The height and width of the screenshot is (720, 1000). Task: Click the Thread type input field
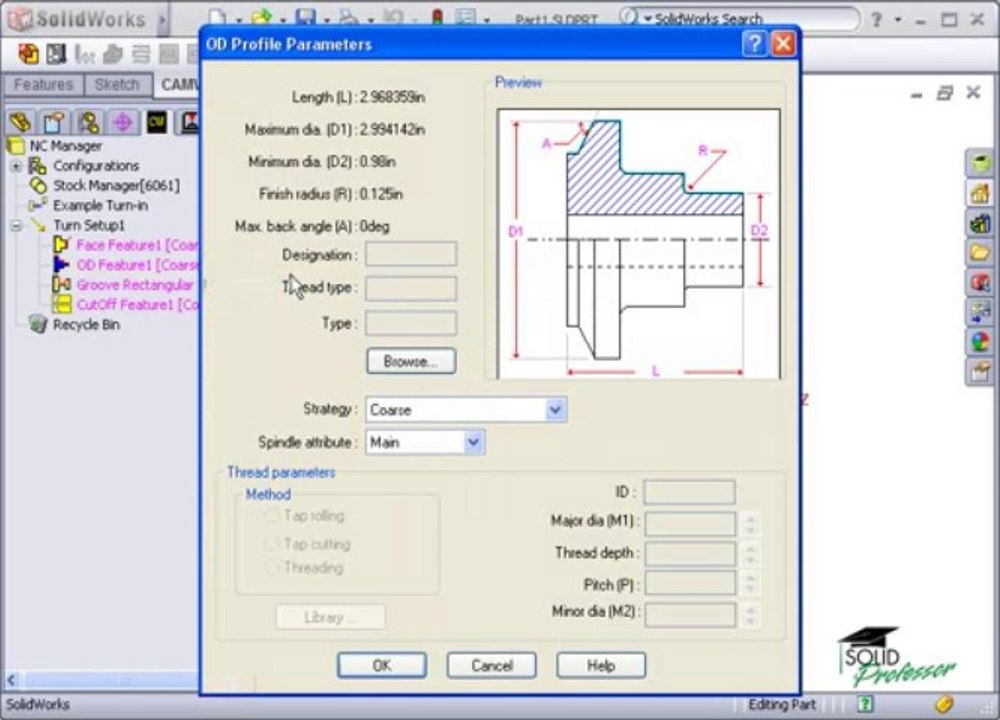click(411, 288)
